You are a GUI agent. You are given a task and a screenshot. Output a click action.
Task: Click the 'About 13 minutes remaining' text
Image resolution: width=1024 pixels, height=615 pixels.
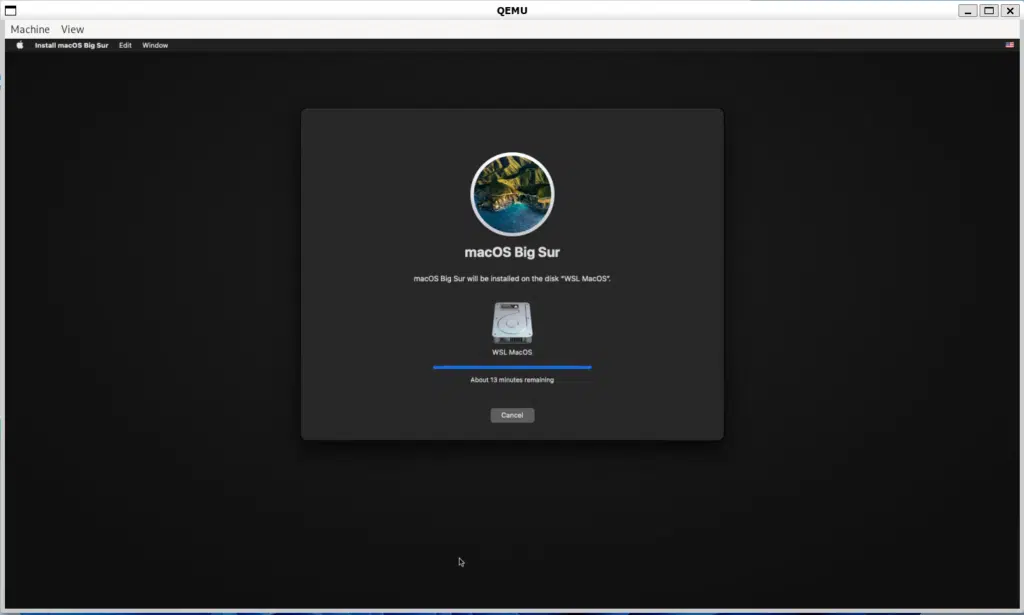pyautogui.click(x=512, y=380)
